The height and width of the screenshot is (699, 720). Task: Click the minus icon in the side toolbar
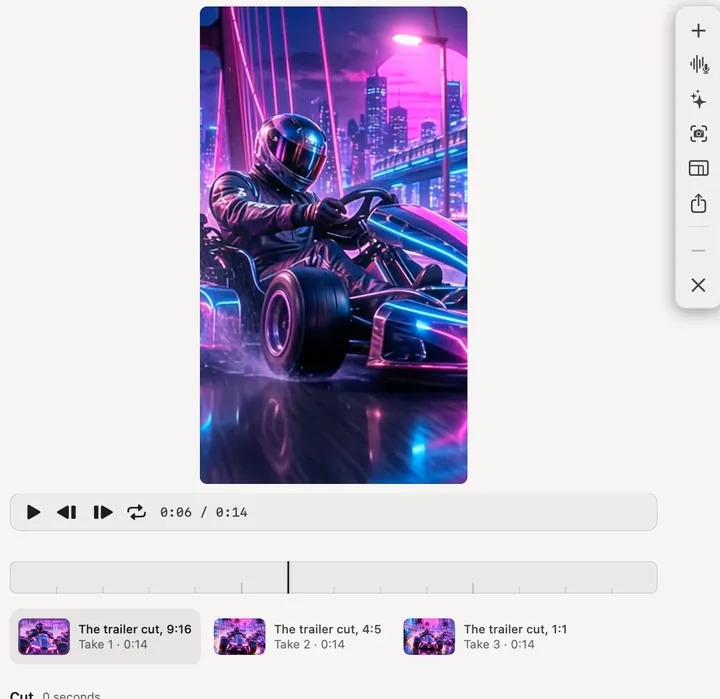pos(698,251)
